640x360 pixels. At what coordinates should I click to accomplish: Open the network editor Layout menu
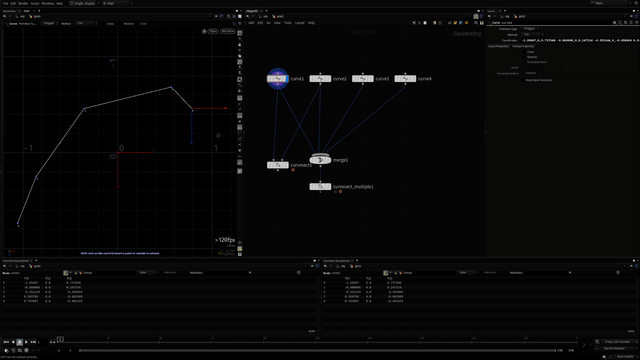[x=300, y=23]
